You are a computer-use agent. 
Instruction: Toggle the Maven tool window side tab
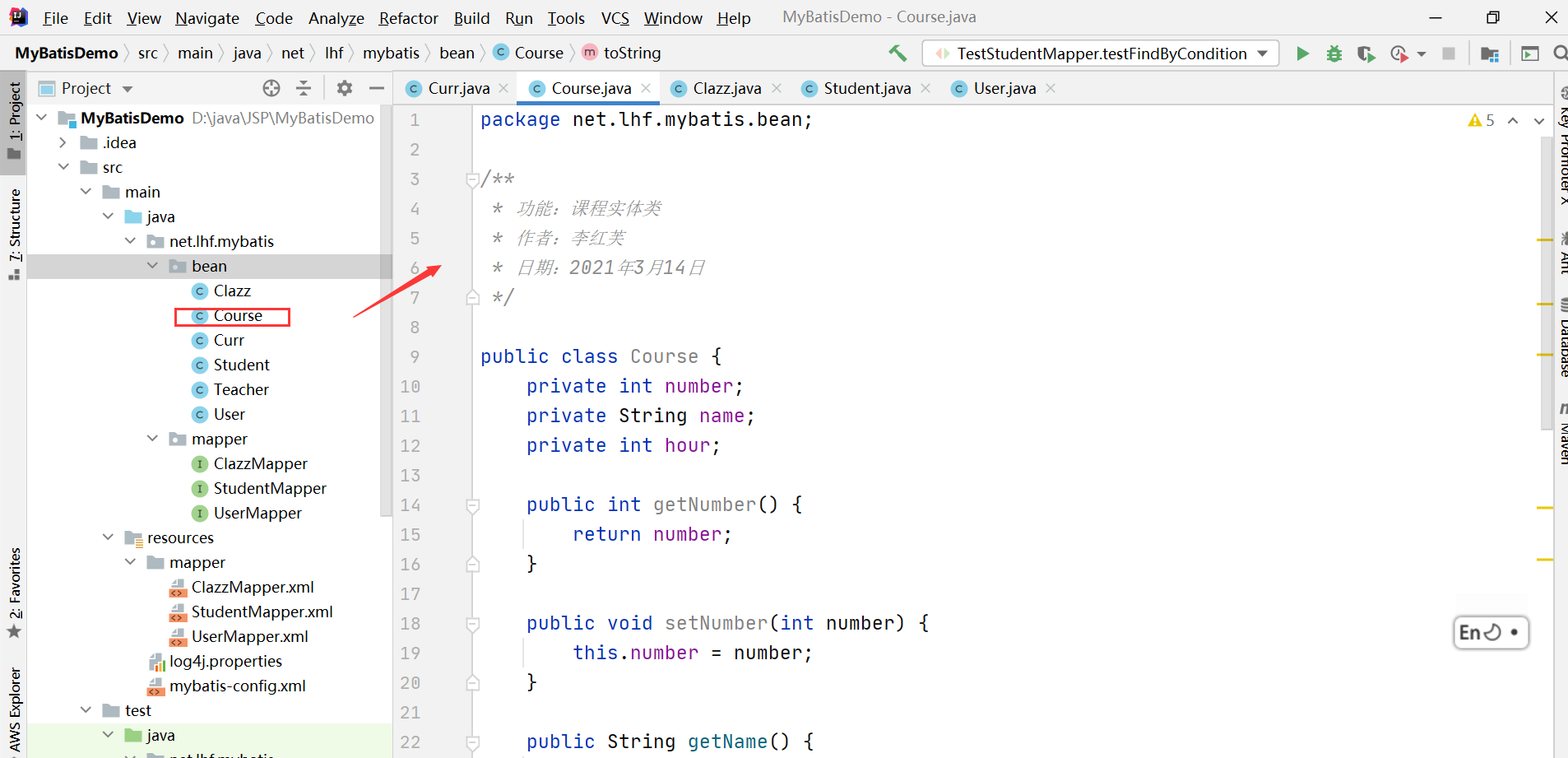click(x=1562, y=434)
